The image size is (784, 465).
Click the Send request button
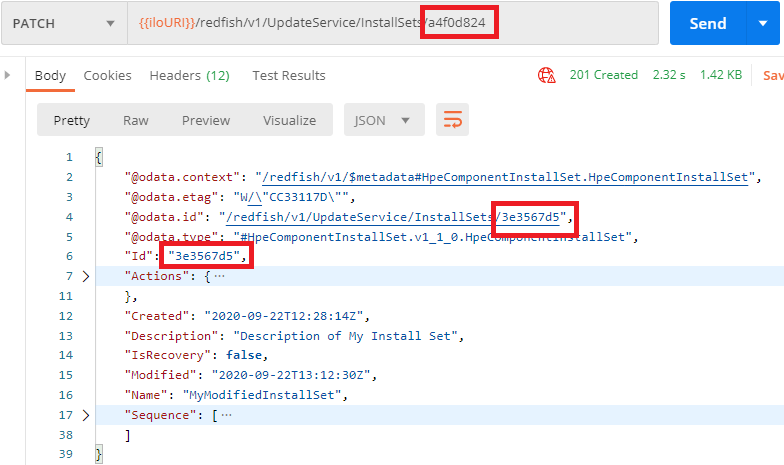click(x=707, y=23)
